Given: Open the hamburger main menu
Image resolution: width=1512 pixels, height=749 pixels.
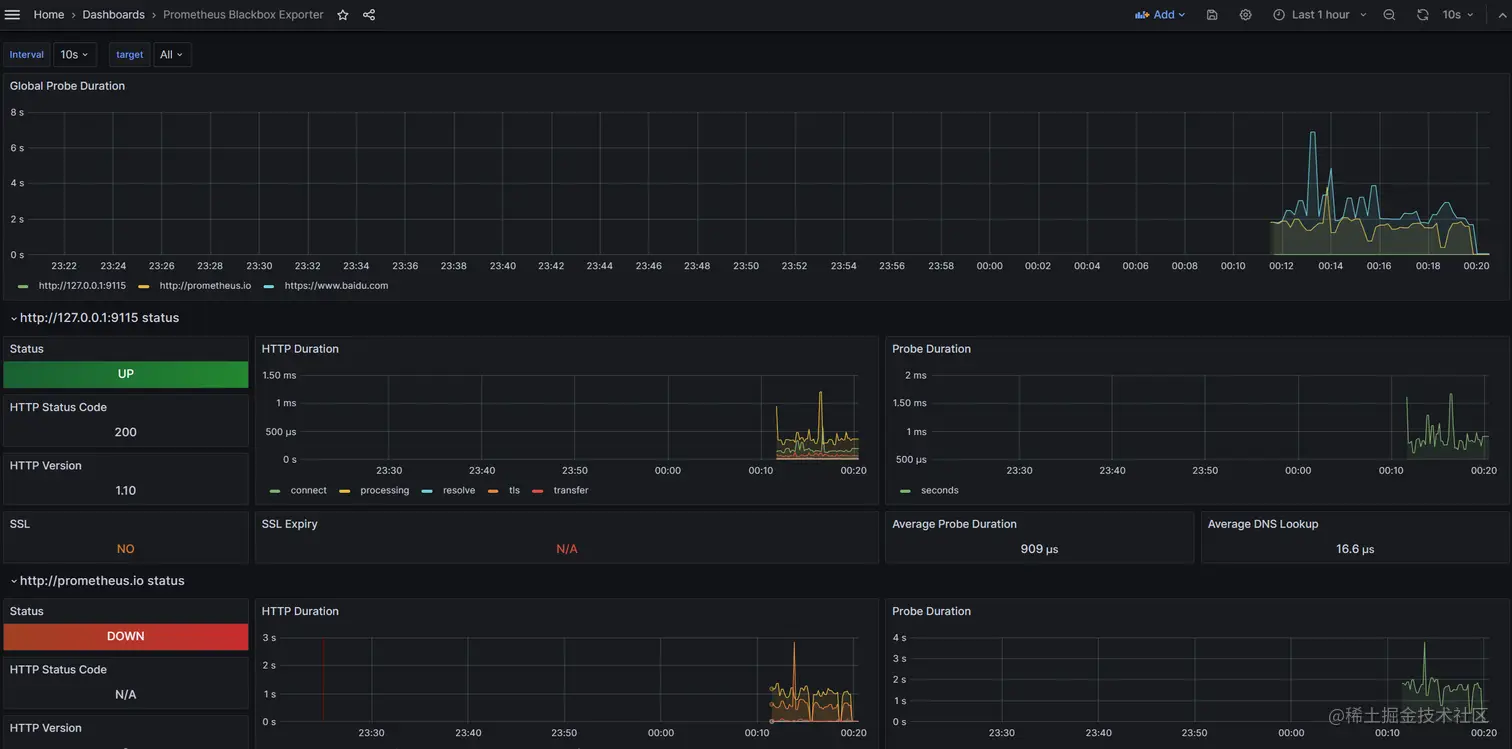Looking at the screenshot, I should (12, 15).
